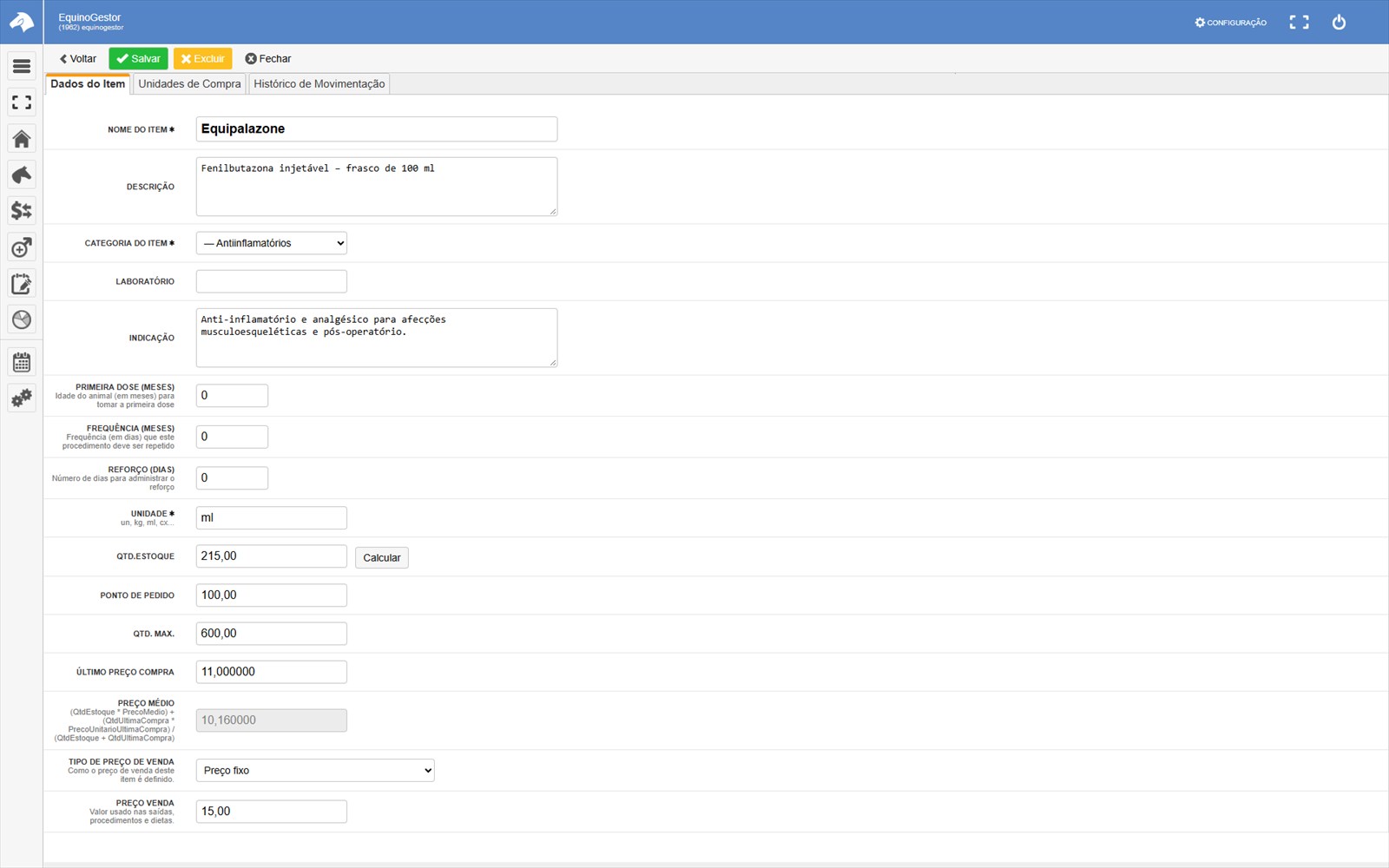The height and width of the screenshot is (868, 1389).
Task: Switch to Unidades de Compra tab
Action: [x=189, y=84]
